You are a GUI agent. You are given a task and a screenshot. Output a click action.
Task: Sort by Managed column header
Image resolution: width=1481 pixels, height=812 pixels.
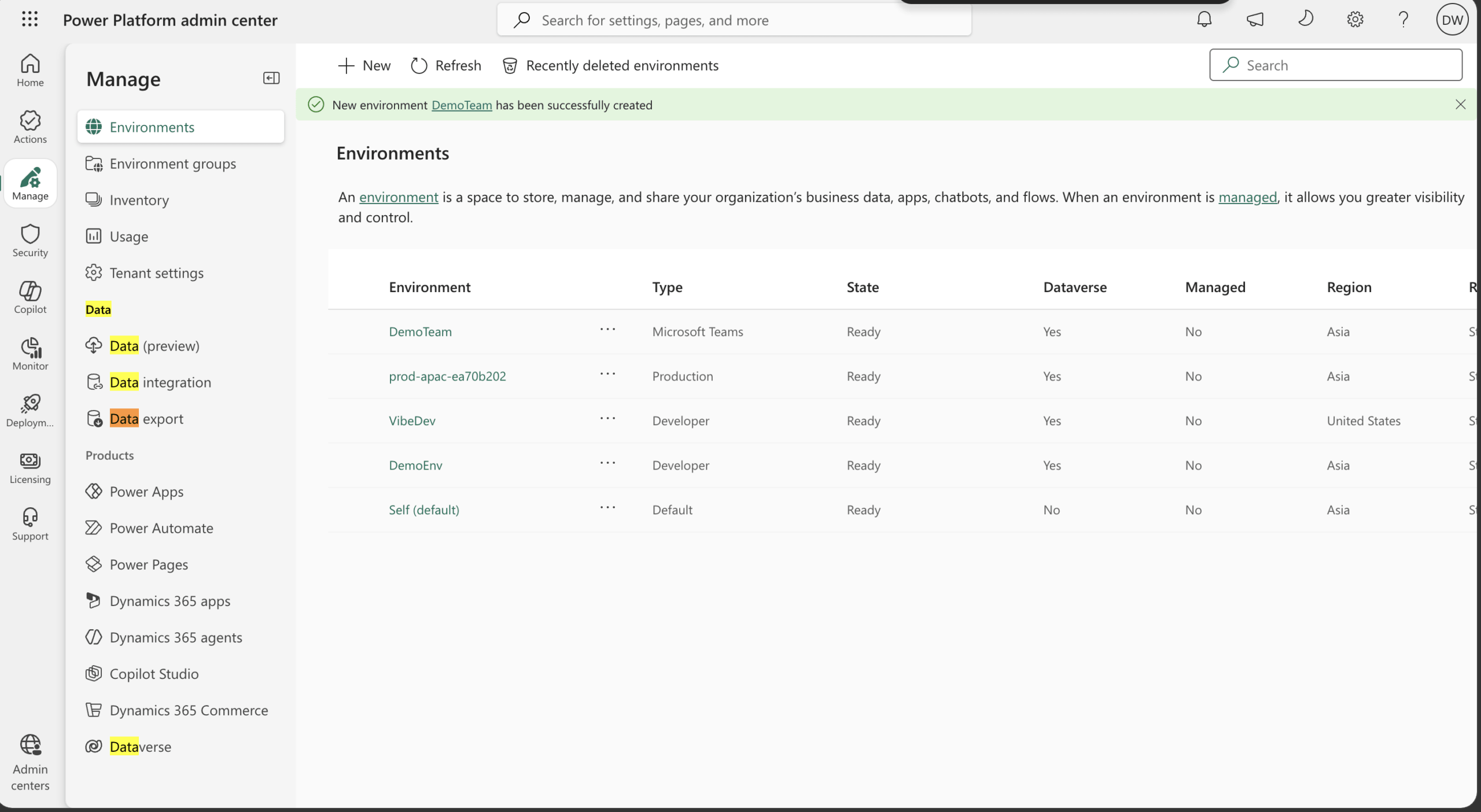1215,287
